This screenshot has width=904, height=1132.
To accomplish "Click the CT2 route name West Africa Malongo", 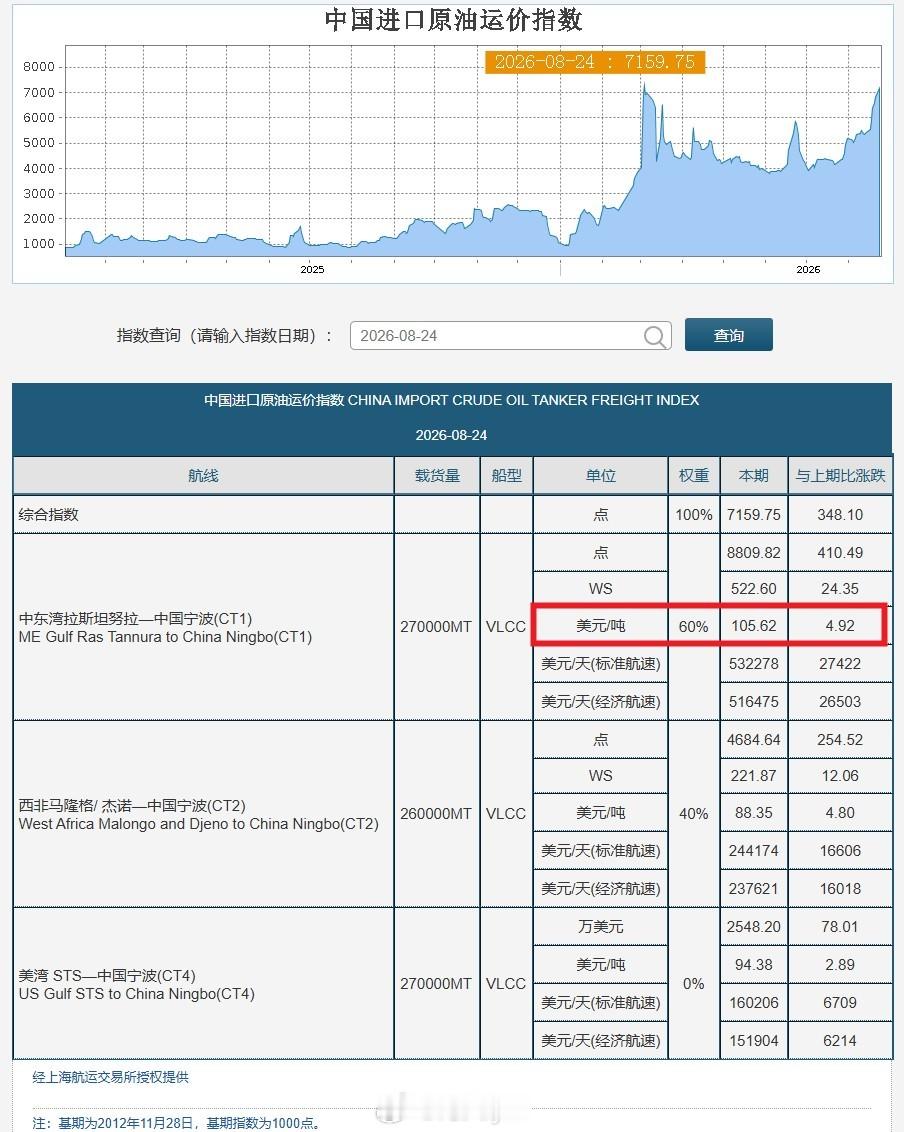I will [199, 814].
